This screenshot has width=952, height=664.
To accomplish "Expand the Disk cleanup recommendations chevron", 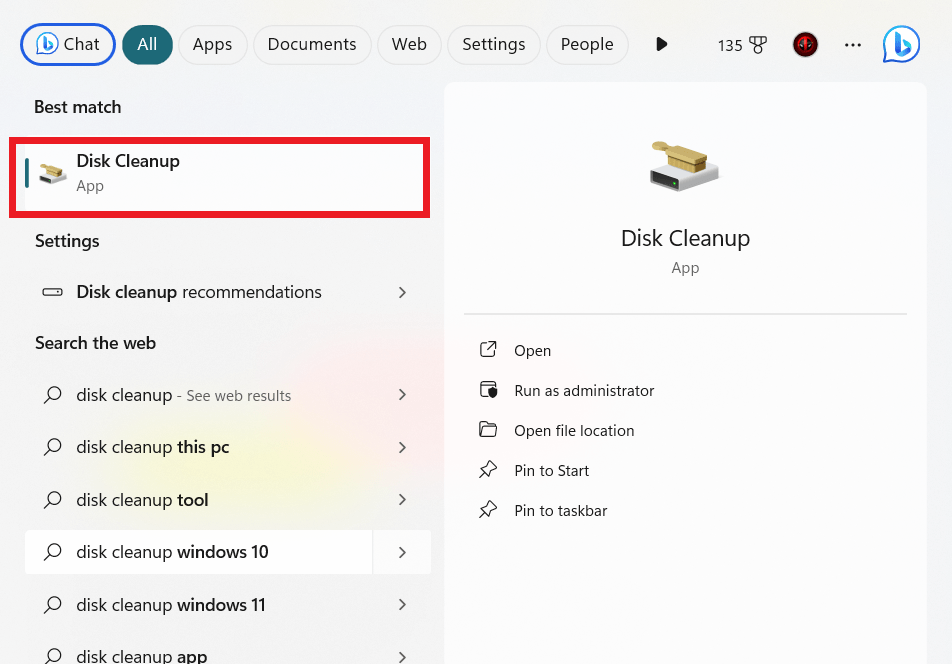I will click(402, 293).
